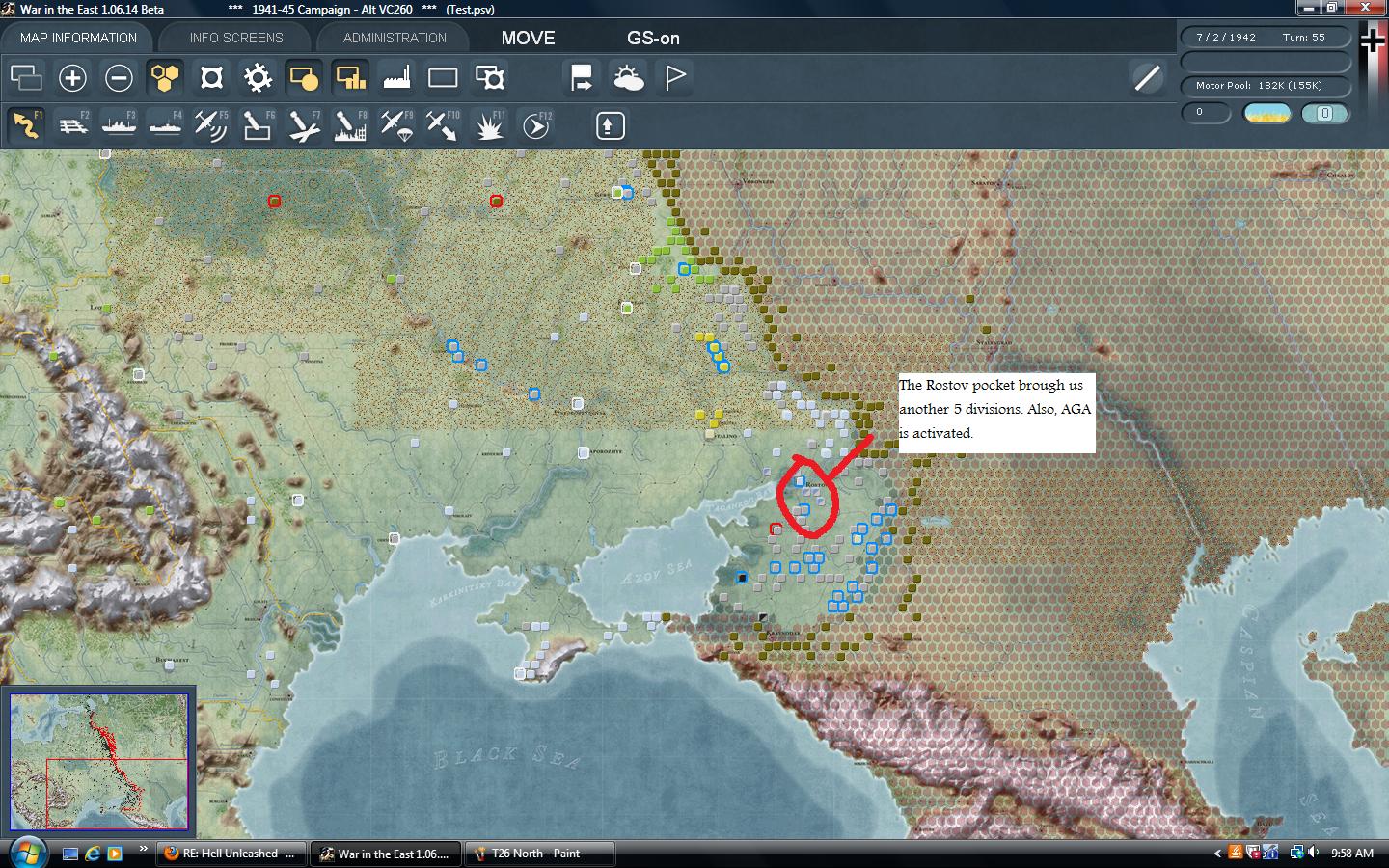Switch to the Firefox Hell Unleashed window
Image resolution: width=1389 pixels, height=868 pixels.
pos(231,854)
